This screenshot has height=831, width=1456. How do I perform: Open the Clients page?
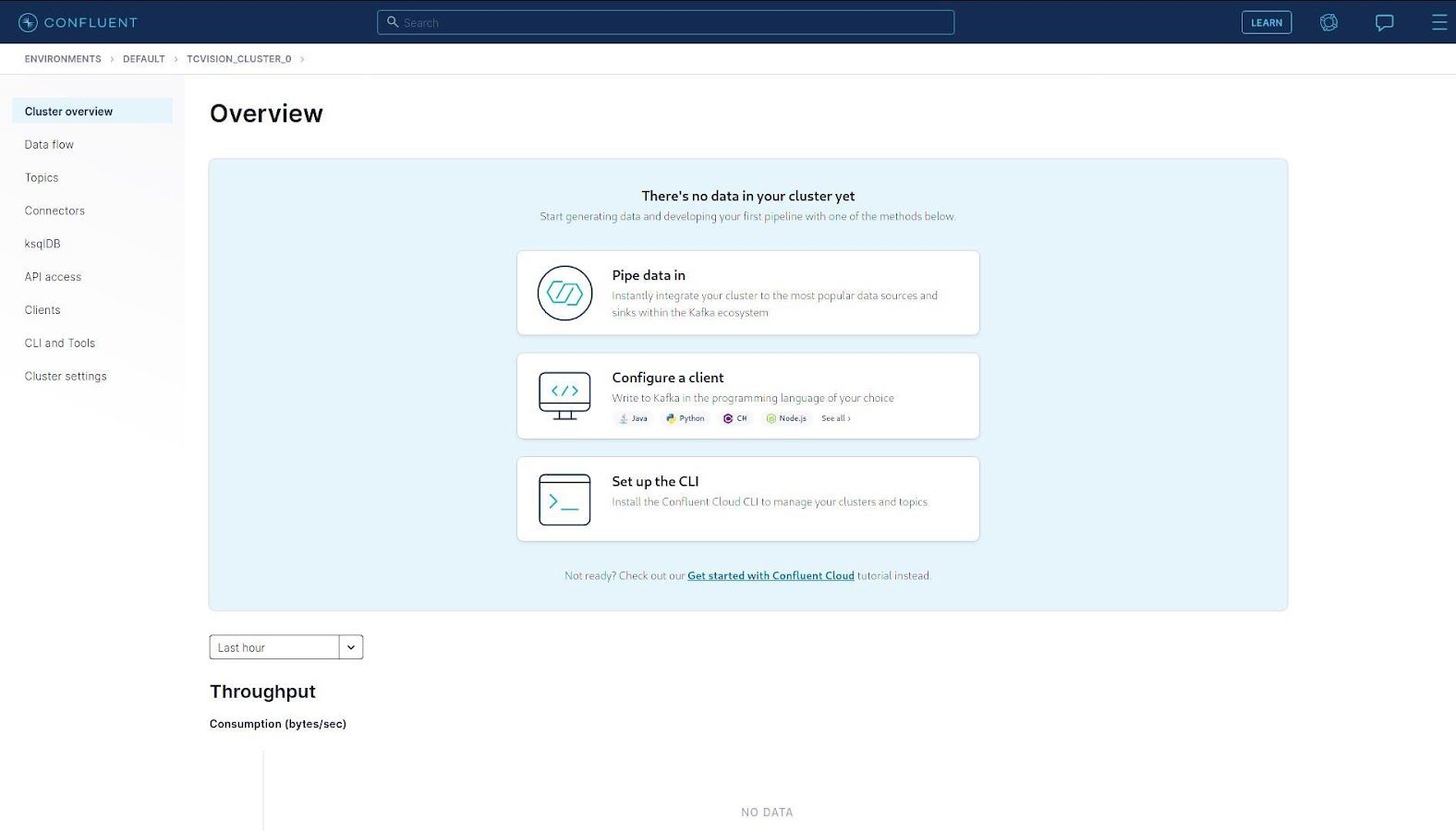[42, 310]
